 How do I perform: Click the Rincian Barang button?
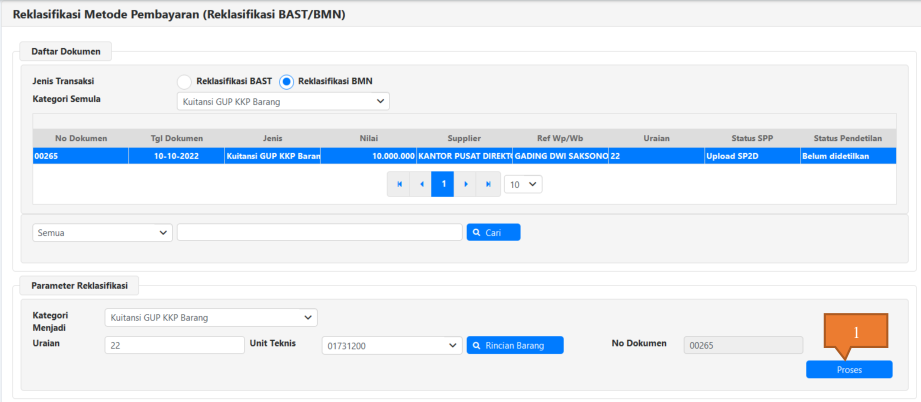[515, 345]
